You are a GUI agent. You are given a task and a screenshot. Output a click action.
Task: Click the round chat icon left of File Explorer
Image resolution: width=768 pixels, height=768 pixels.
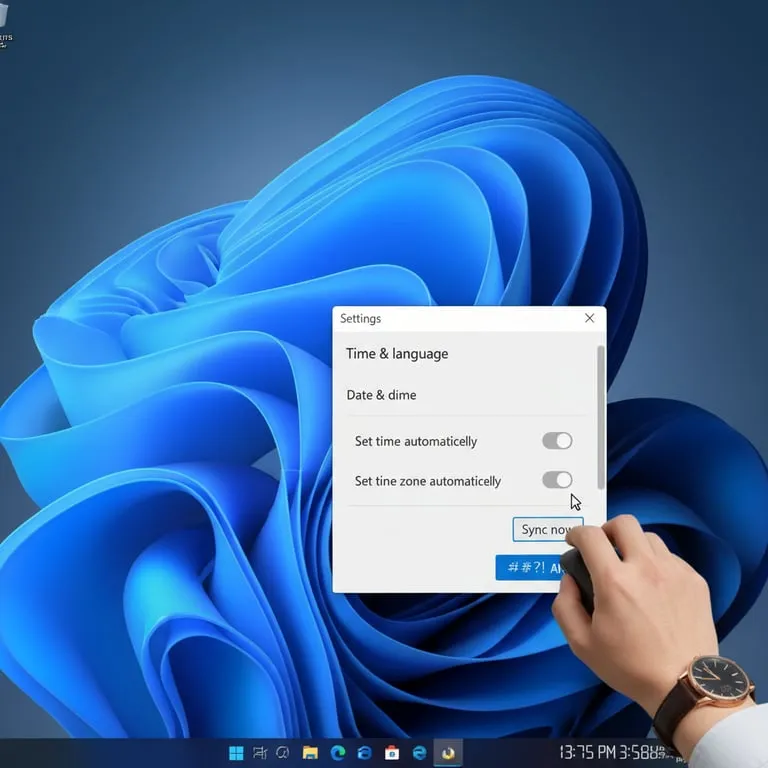283,752
